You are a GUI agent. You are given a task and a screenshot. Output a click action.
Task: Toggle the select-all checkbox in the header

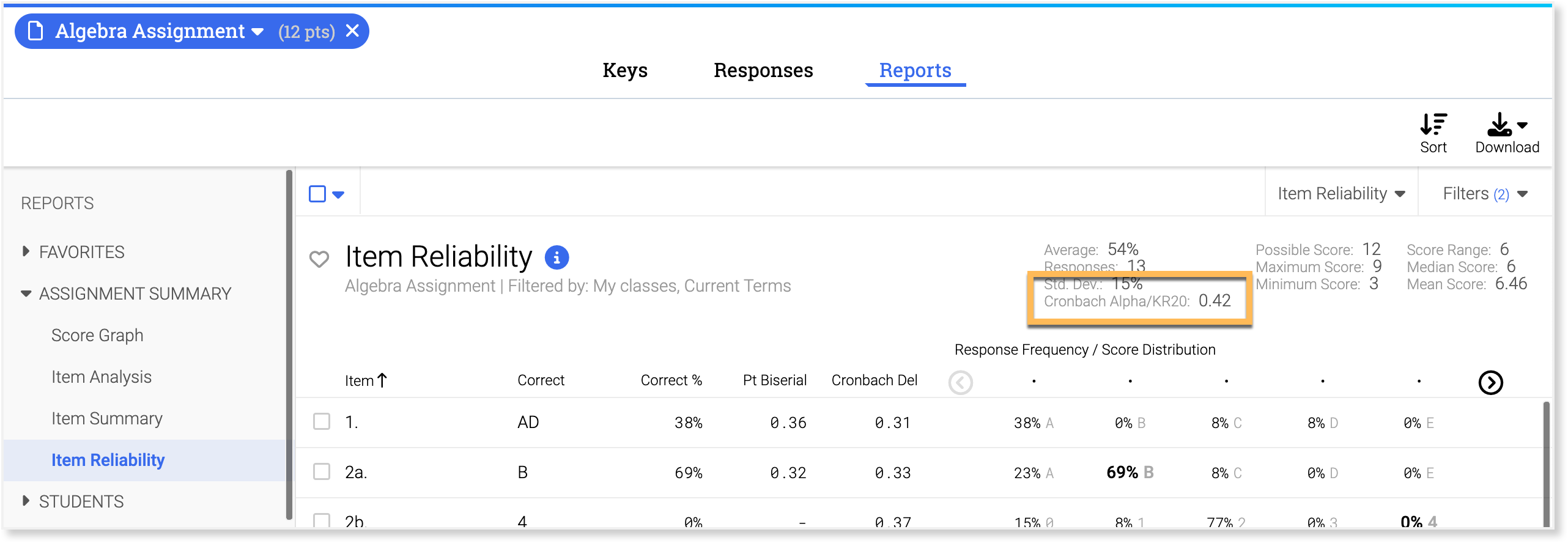tap(317, 194)
